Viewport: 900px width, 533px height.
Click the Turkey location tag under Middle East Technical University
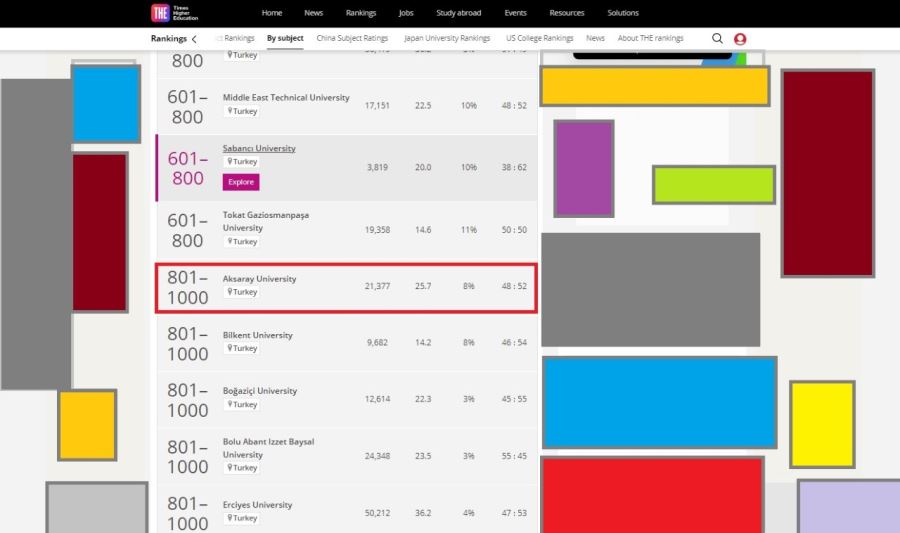tap(241, 112)
